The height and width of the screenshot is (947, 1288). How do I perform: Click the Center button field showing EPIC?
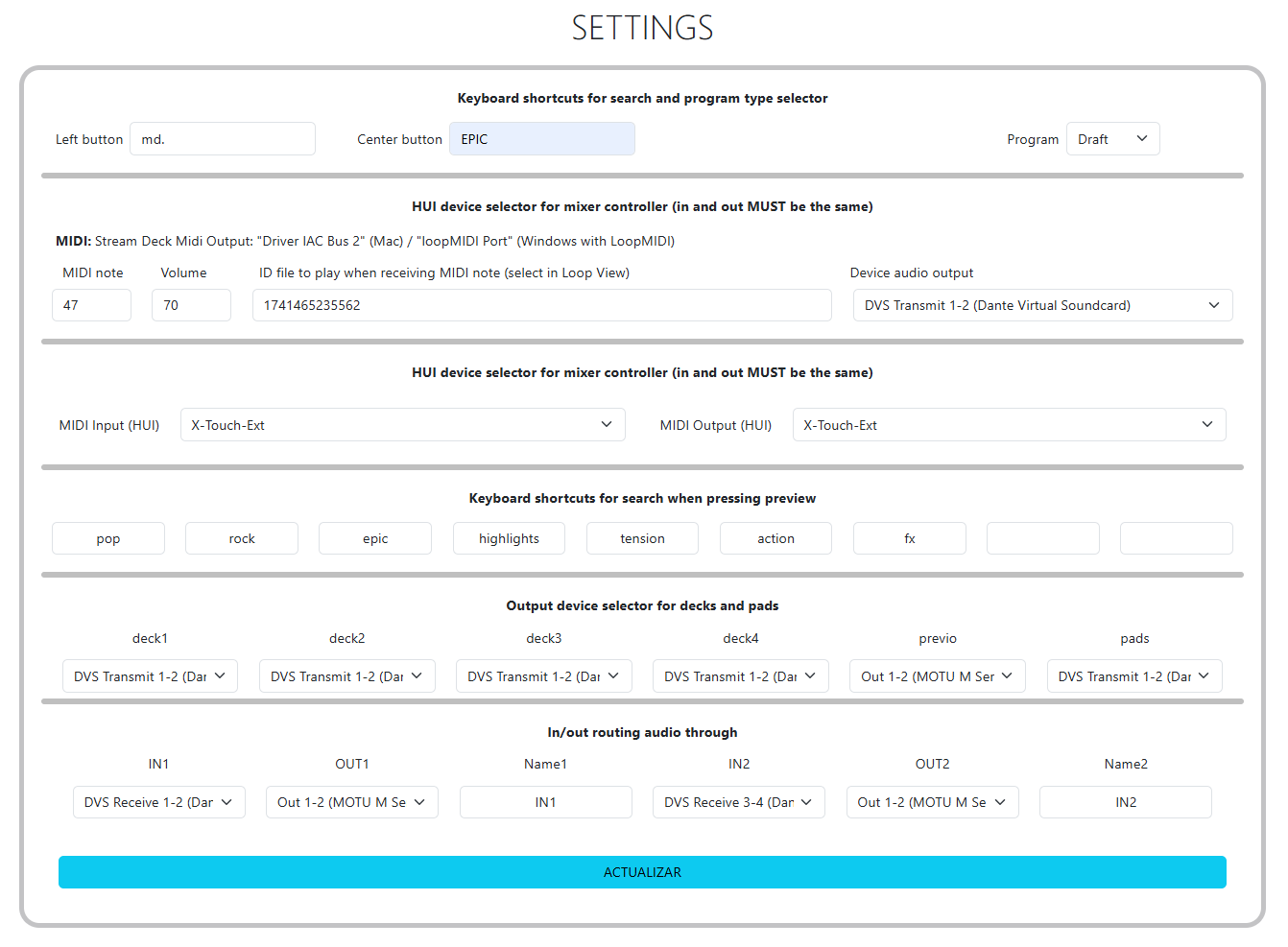542,139
